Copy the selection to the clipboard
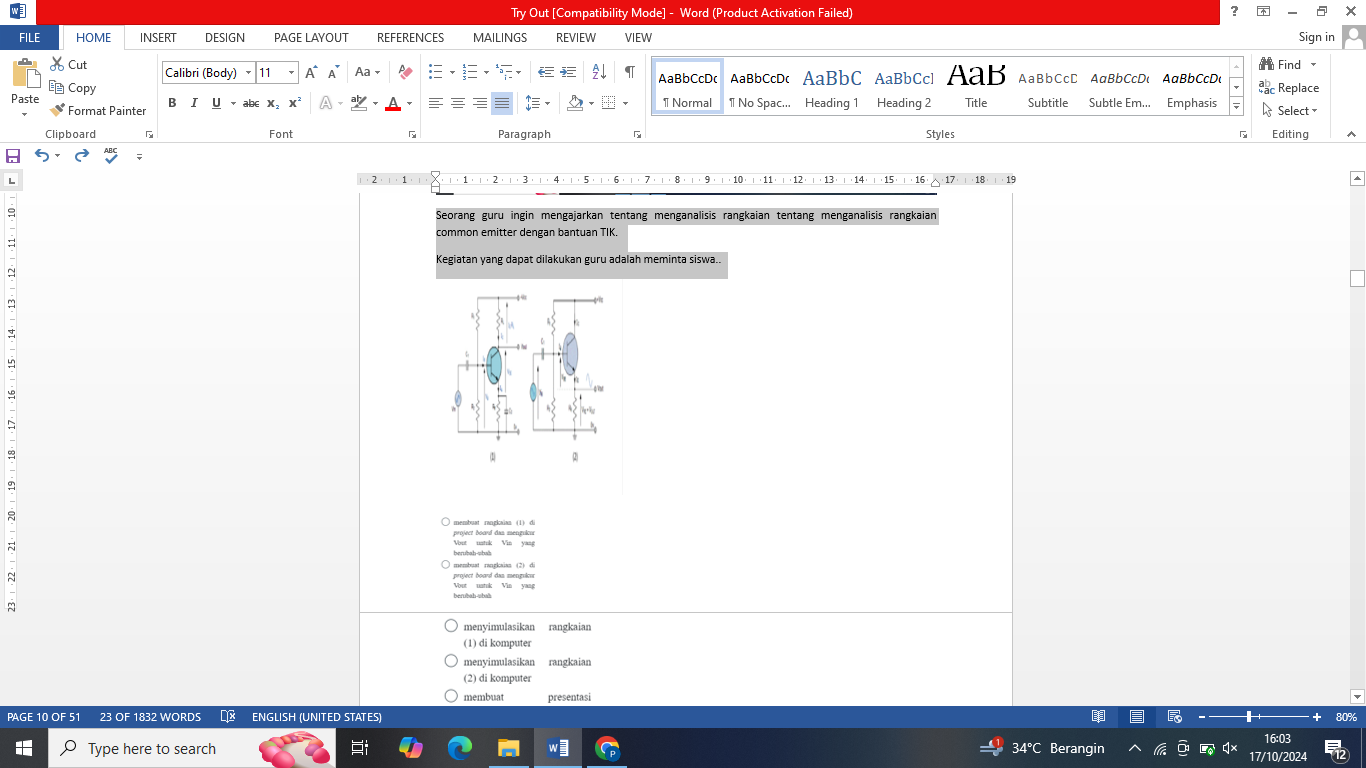Image resolution: width=1366 pixels, height=768 pixels. click(72, 88)
